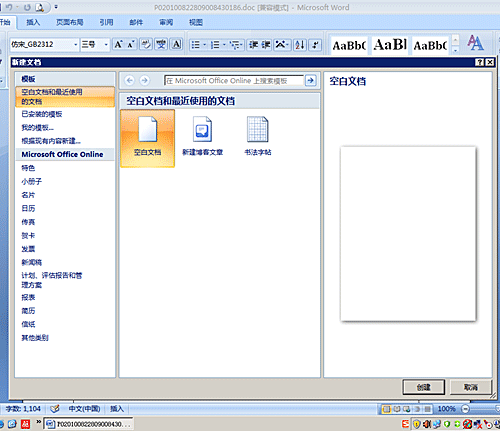The image size is (500, 431).
Task: Expand the styles gallery scroll arrow
Action: [x=455, y=50]
